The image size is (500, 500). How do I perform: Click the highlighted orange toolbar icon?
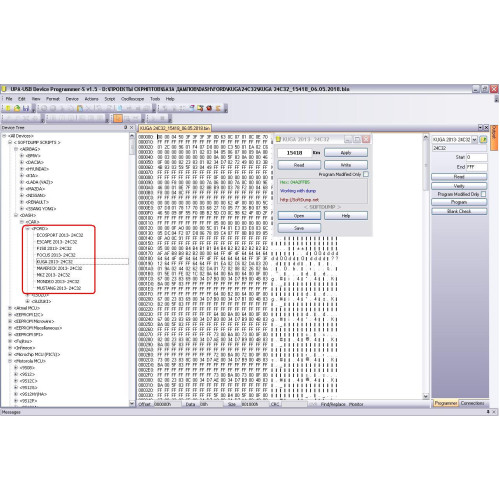click(x=118, y=118)
